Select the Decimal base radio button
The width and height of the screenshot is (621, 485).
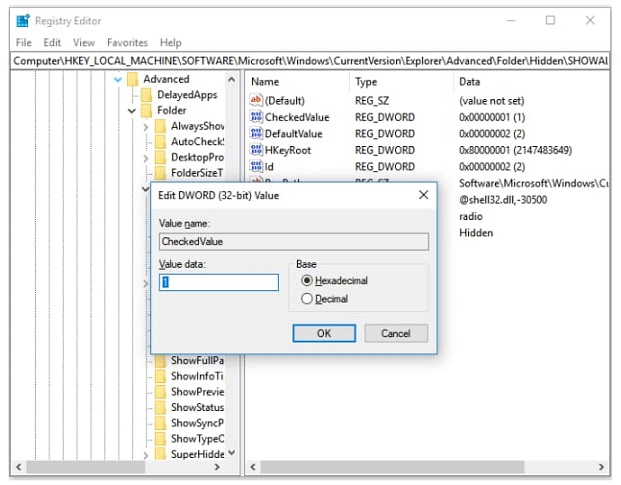coord(307,299)
